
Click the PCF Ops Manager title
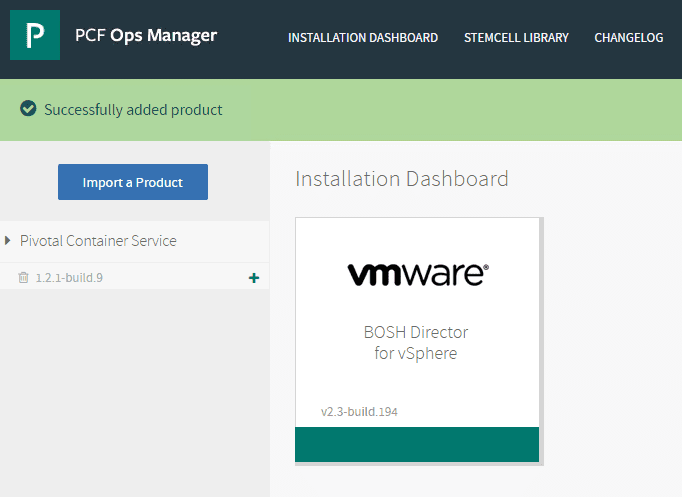[x=146, y=37]
